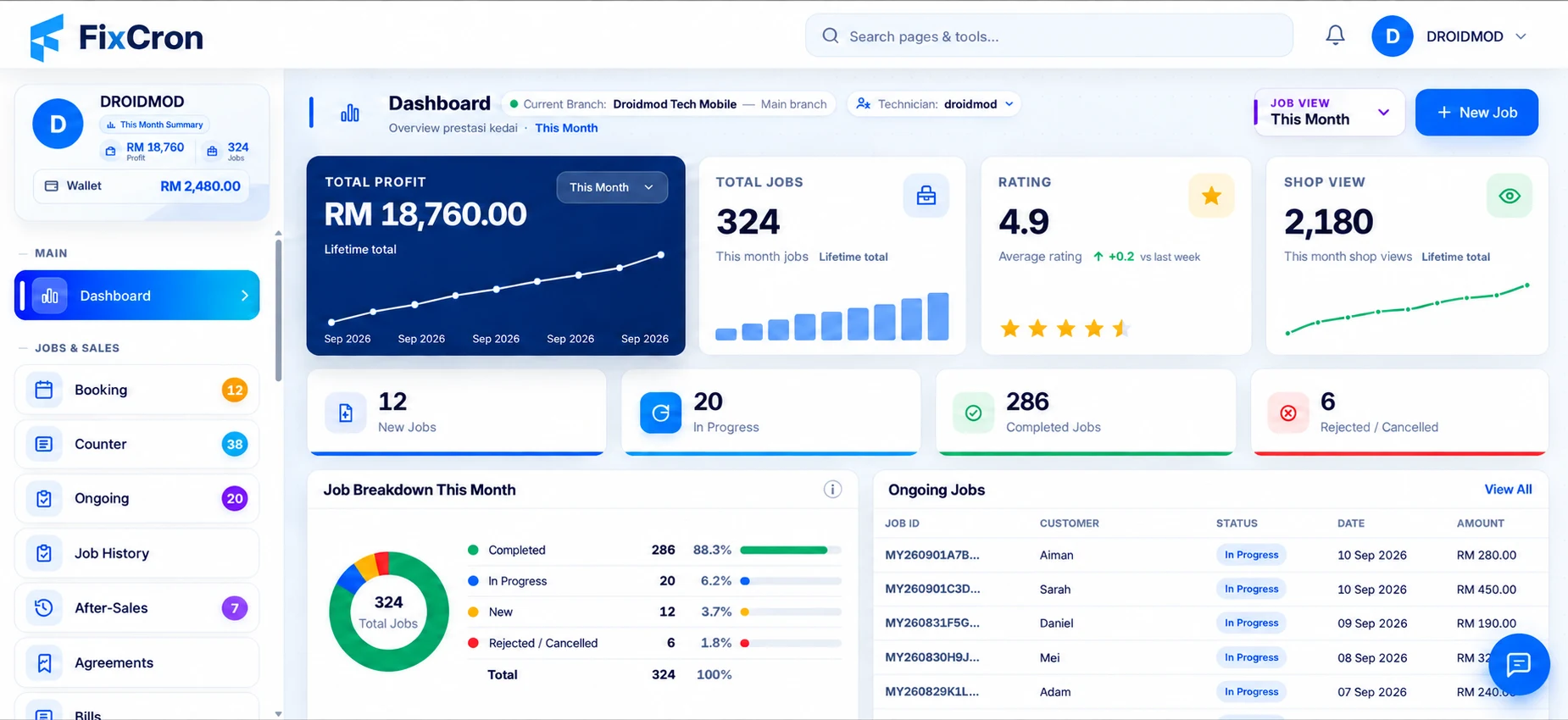The height and width of the screenshot is (720, 1568).
Task: Click the D avatar in the top bar
Action: [1392, 36]
